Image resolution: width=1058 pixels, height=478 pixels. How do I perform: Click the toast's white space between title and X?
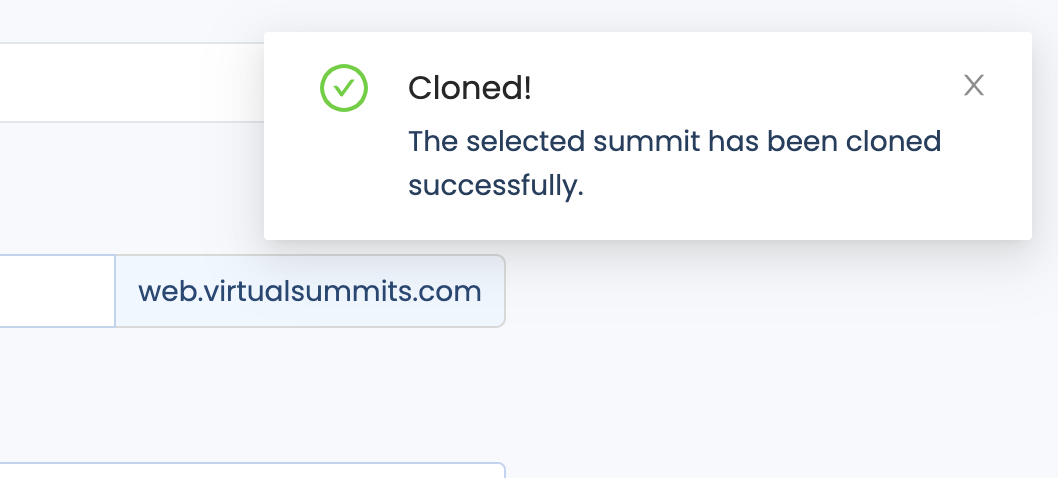click(742, 88)
